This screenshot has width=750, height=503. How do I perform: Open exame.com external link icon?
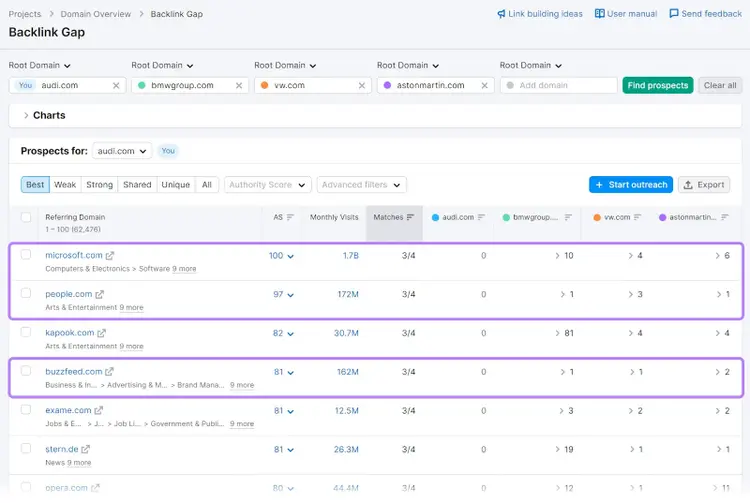click(x=99, y=410)
